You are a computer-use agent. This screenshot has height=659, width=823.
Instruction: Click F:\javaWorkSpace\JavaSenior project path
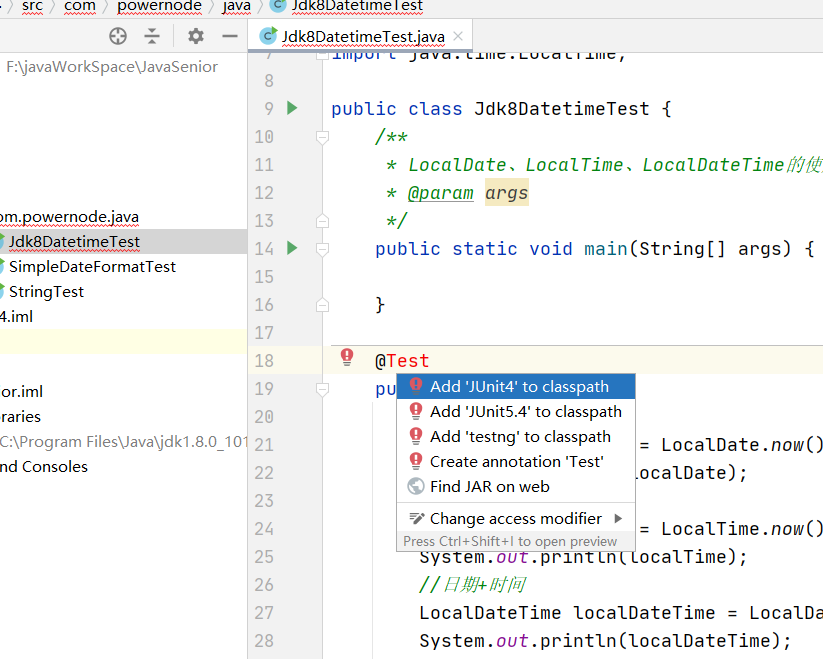pos(112,67)
